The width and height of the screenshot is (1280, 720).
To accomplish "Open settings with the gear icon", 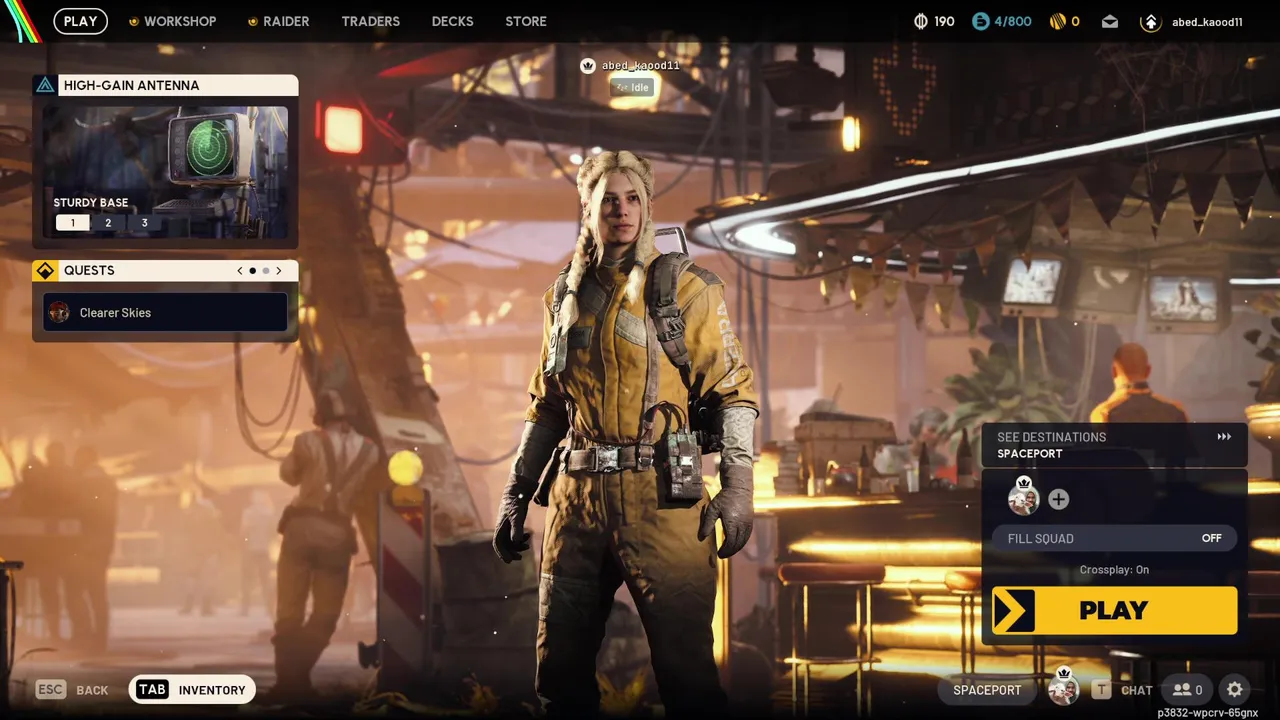I will [1235, 689].
